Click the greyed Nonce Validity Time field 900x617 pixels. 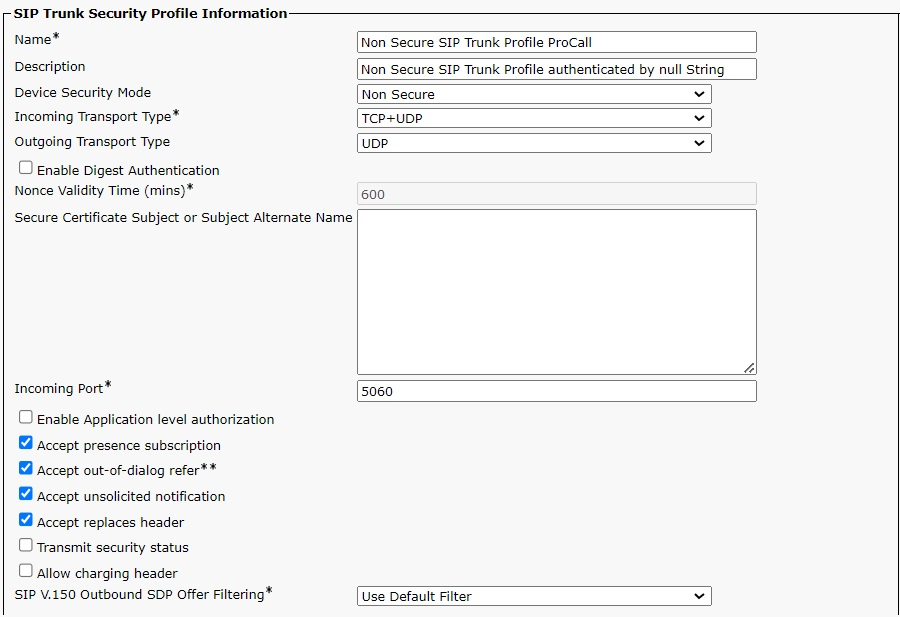tap(556, 194)
